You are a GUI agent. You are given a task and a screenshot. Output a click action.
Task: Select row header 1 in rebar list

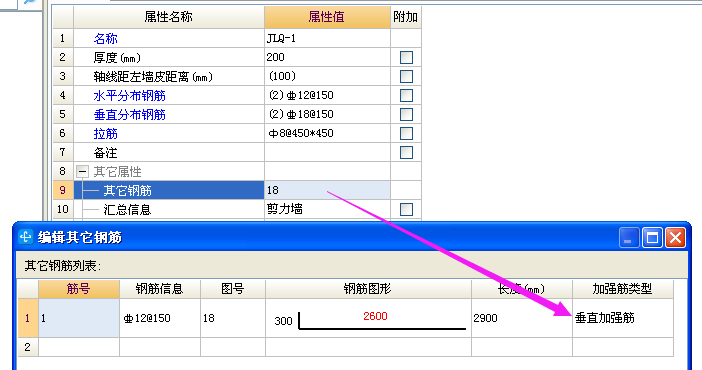pyautogui.click(x=28, y=318)
